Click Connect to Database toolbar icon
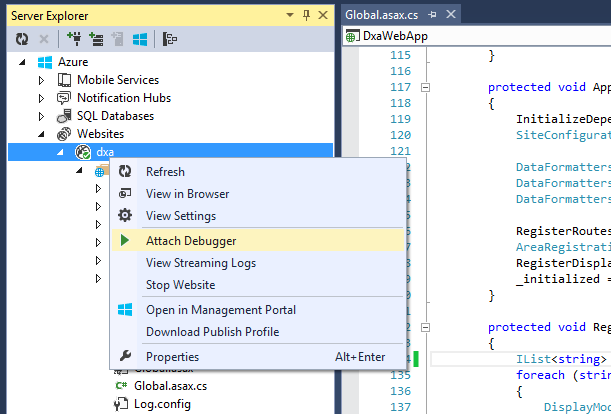 click(x=76, y=39)
